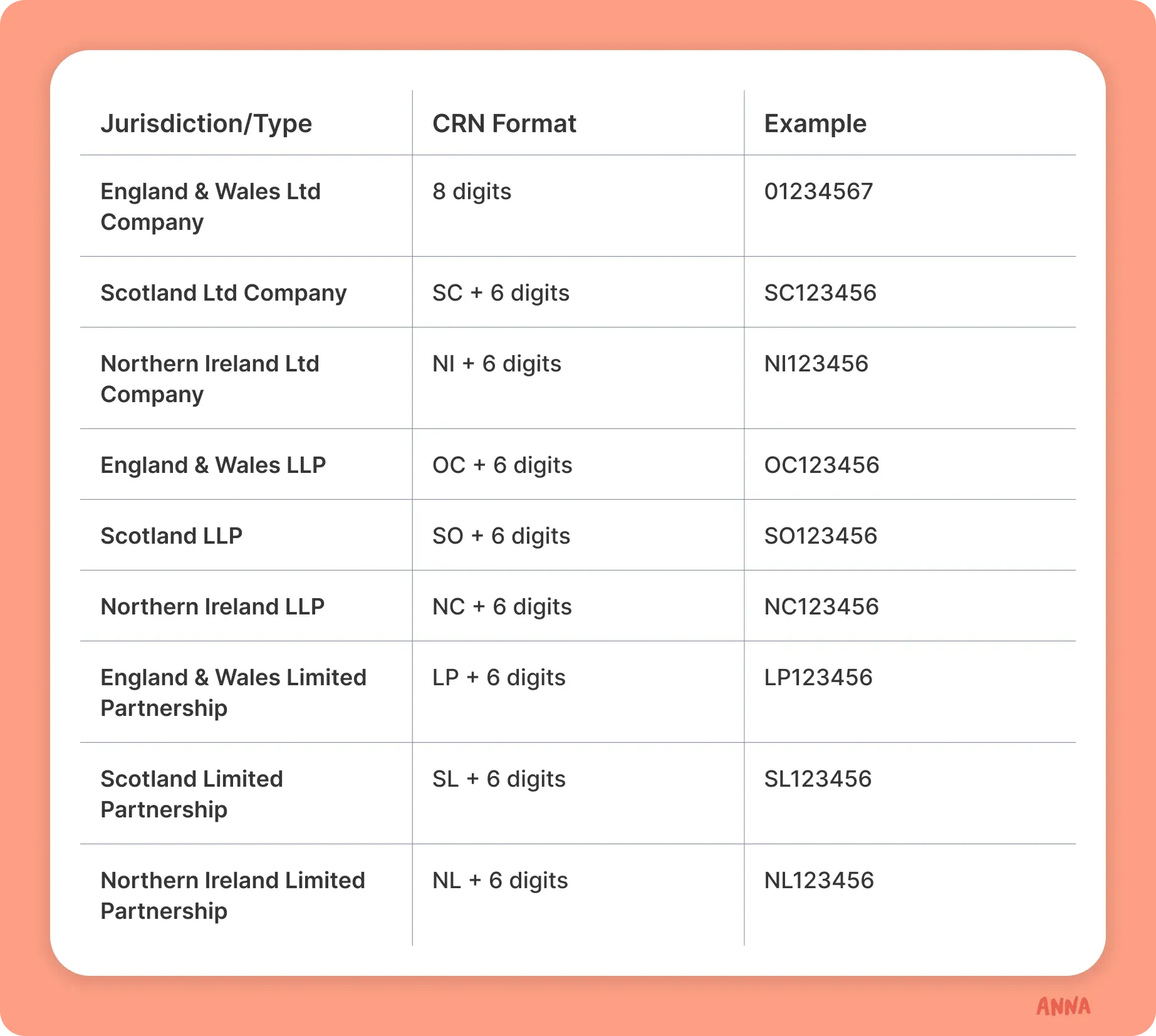Select example NI123456
This screenshot has width=1156, height=1036.
tap(816, 363)
